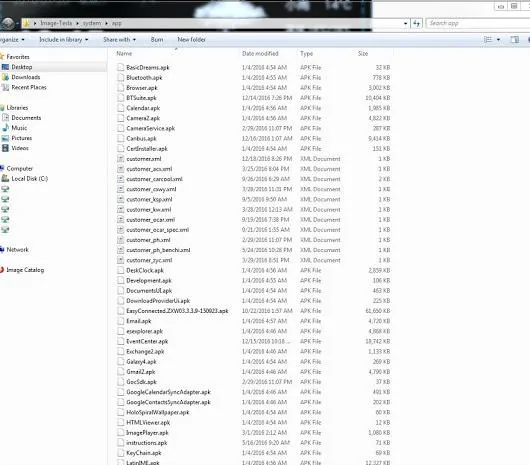Open the Documents library
530x465 pixels.
click(x=26, y=118)
